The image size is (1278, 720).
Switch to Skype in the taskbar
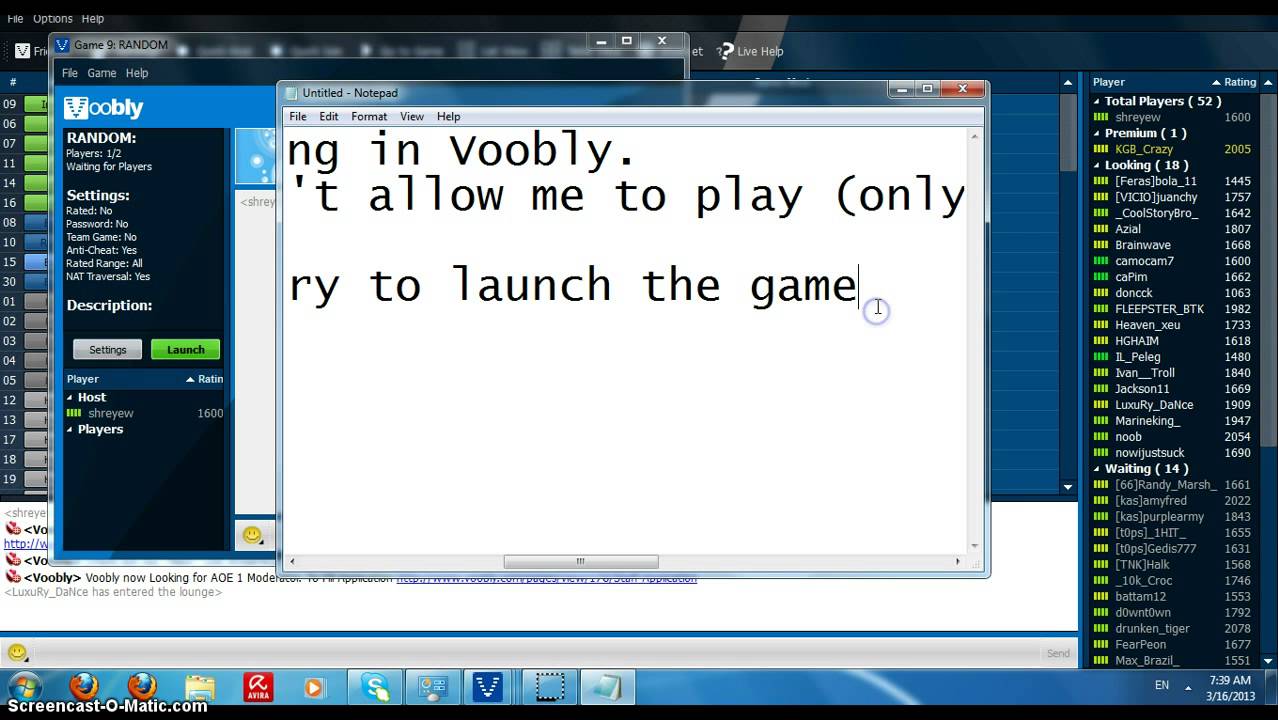(375, 687)
